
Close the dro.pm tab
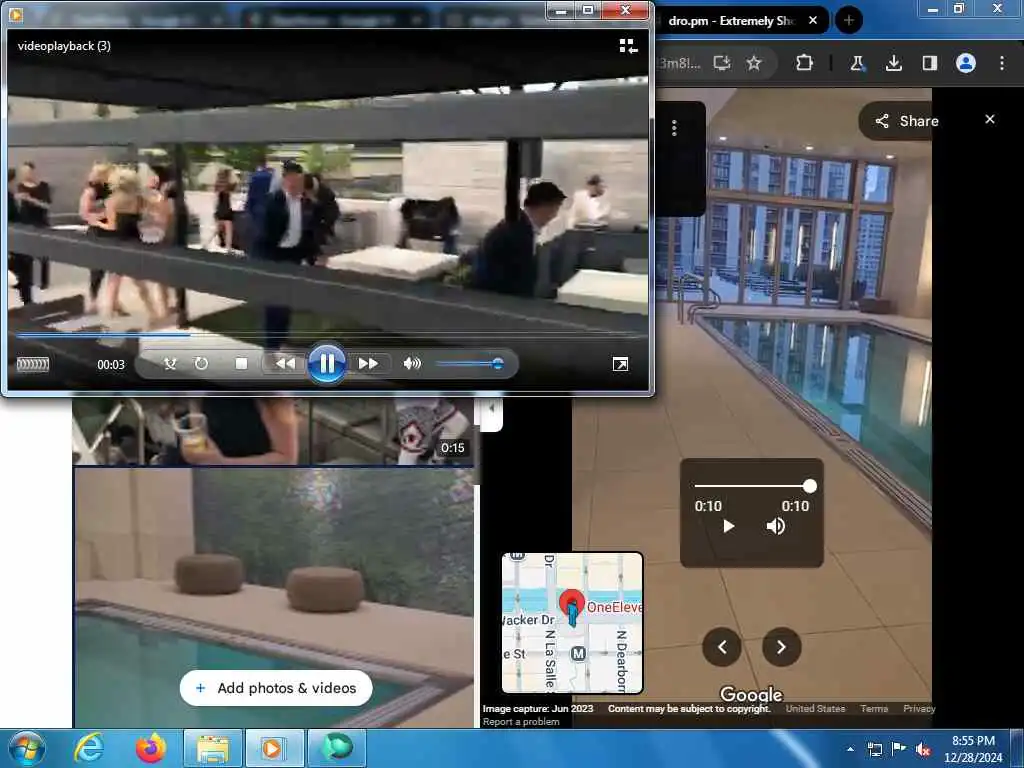pyautogui.click(x=812, y=20)
